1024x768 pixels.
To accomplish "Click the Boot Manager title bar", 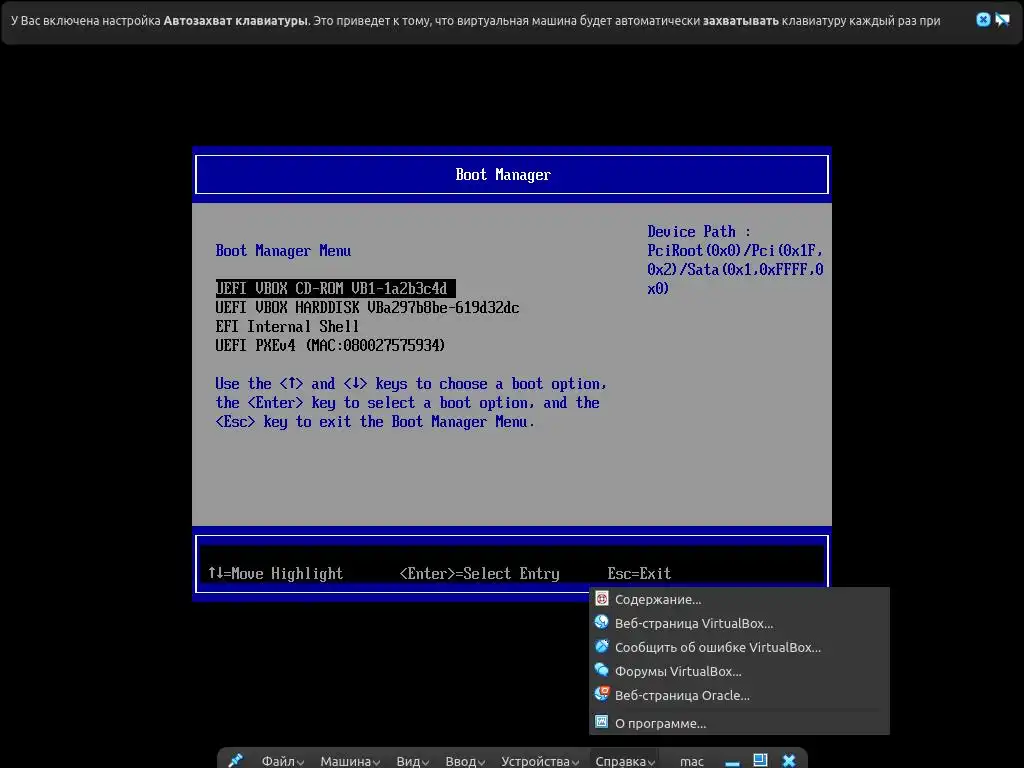I will 512,174.
